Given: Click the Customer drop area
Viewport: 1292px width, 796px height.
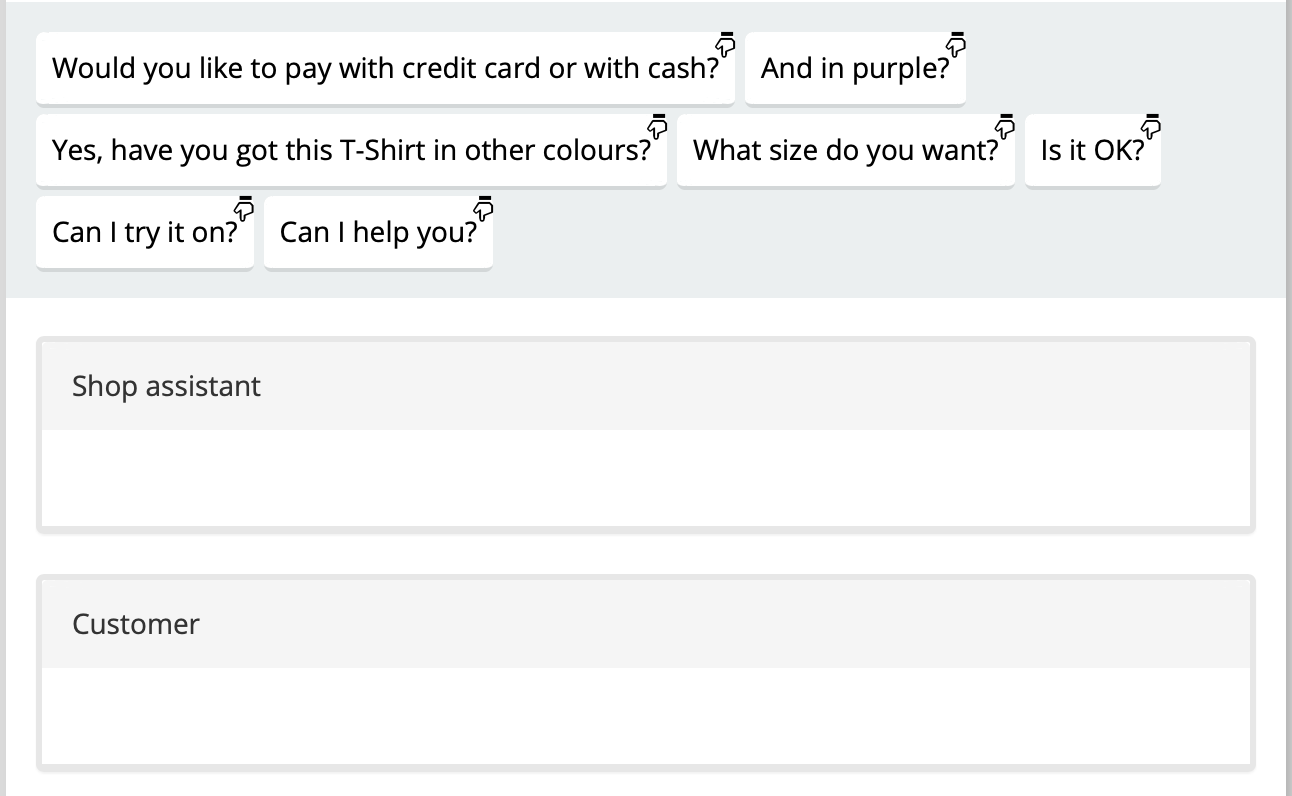Looking at the screenshot, I should (645, 716).
